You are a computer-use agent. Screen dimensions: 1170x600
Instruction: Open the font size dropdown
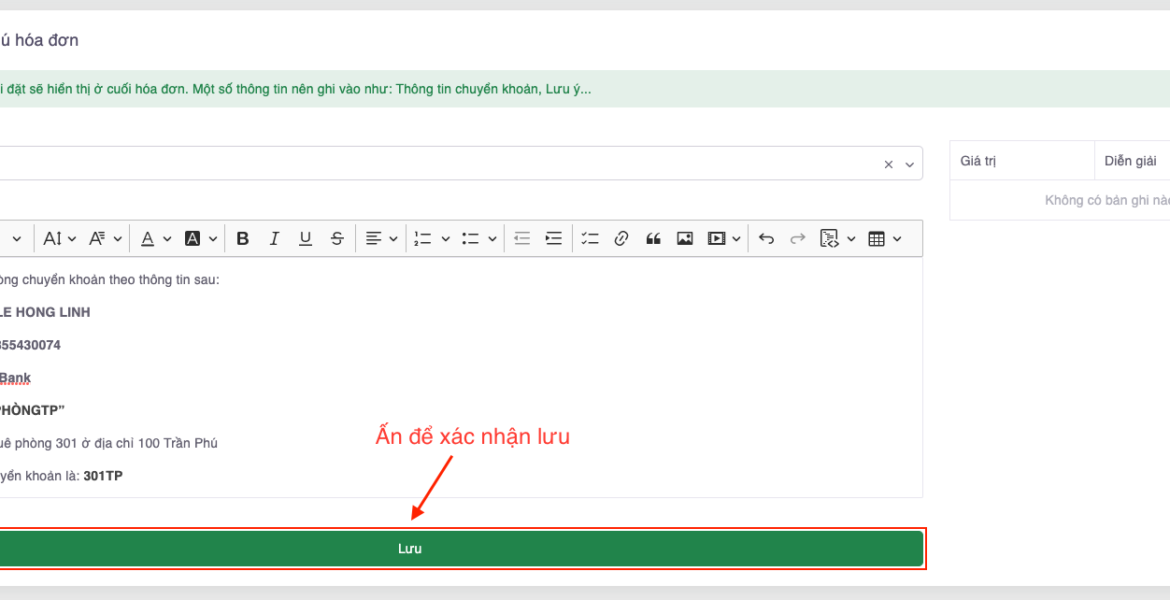[60, 239]
